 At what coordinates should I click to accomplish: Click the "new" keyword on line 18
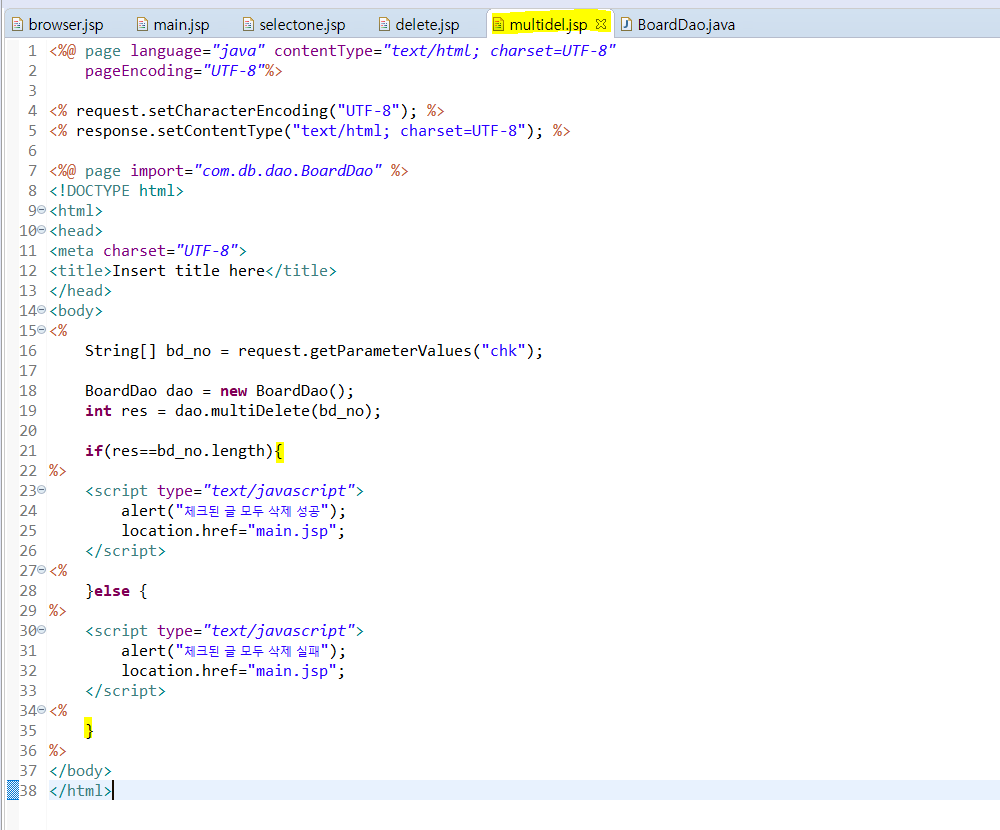click(233, 391)
